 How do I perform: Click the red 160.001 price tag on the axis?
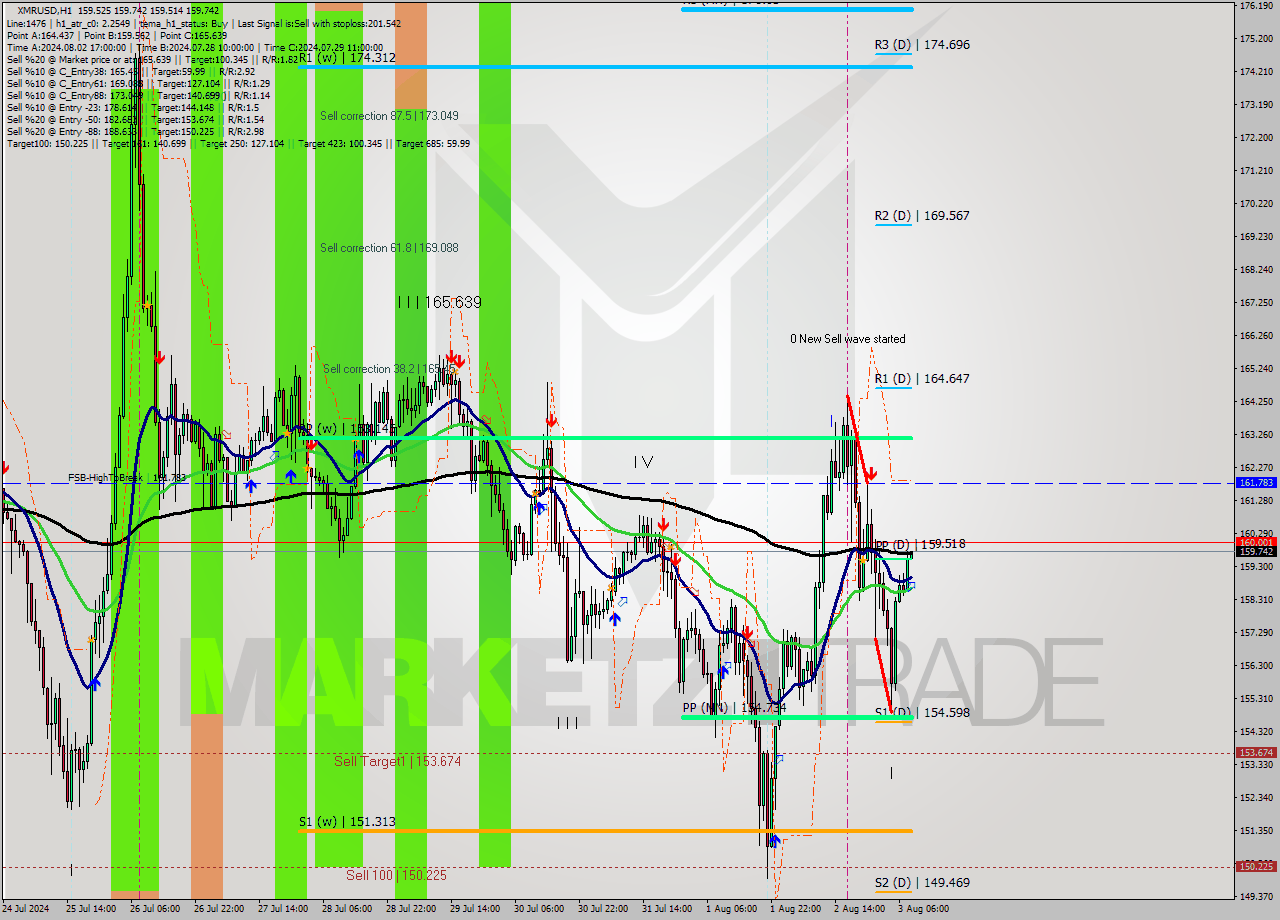coord(1256,542)
